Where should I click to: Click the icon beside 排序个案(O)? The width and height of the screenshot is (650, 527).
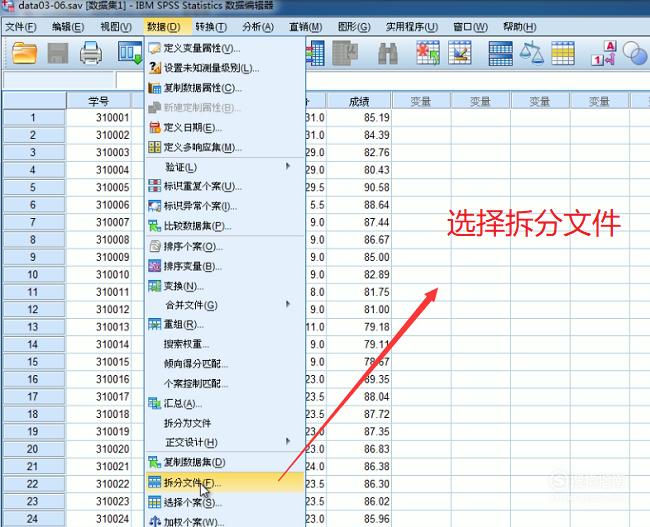[x=154, y=246]
